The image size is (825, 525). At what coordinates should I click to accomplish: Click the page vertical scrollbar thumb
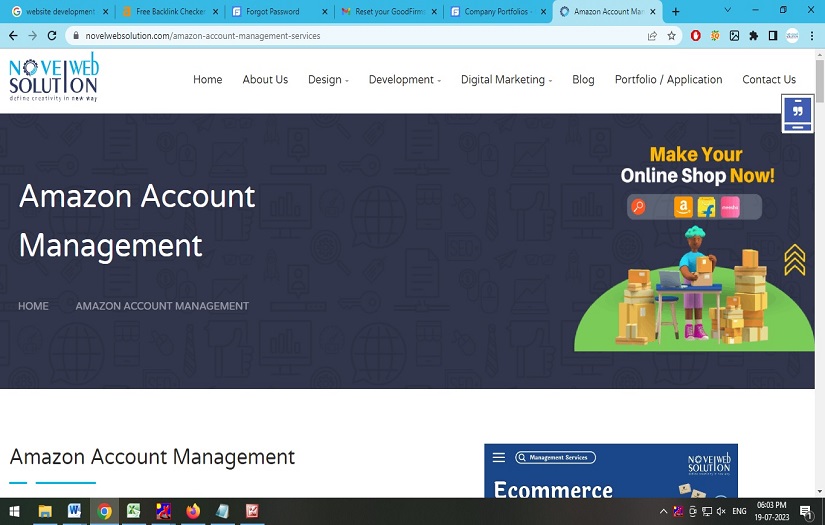(x=820, y=80)
